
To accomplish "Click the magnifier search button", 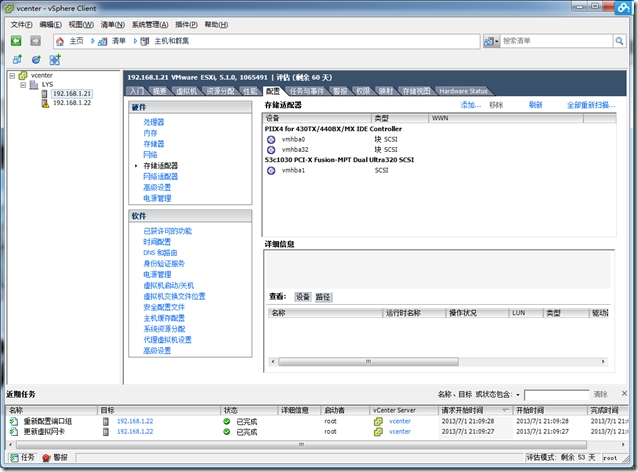I will pyautogui.click(x=619, y=41).
